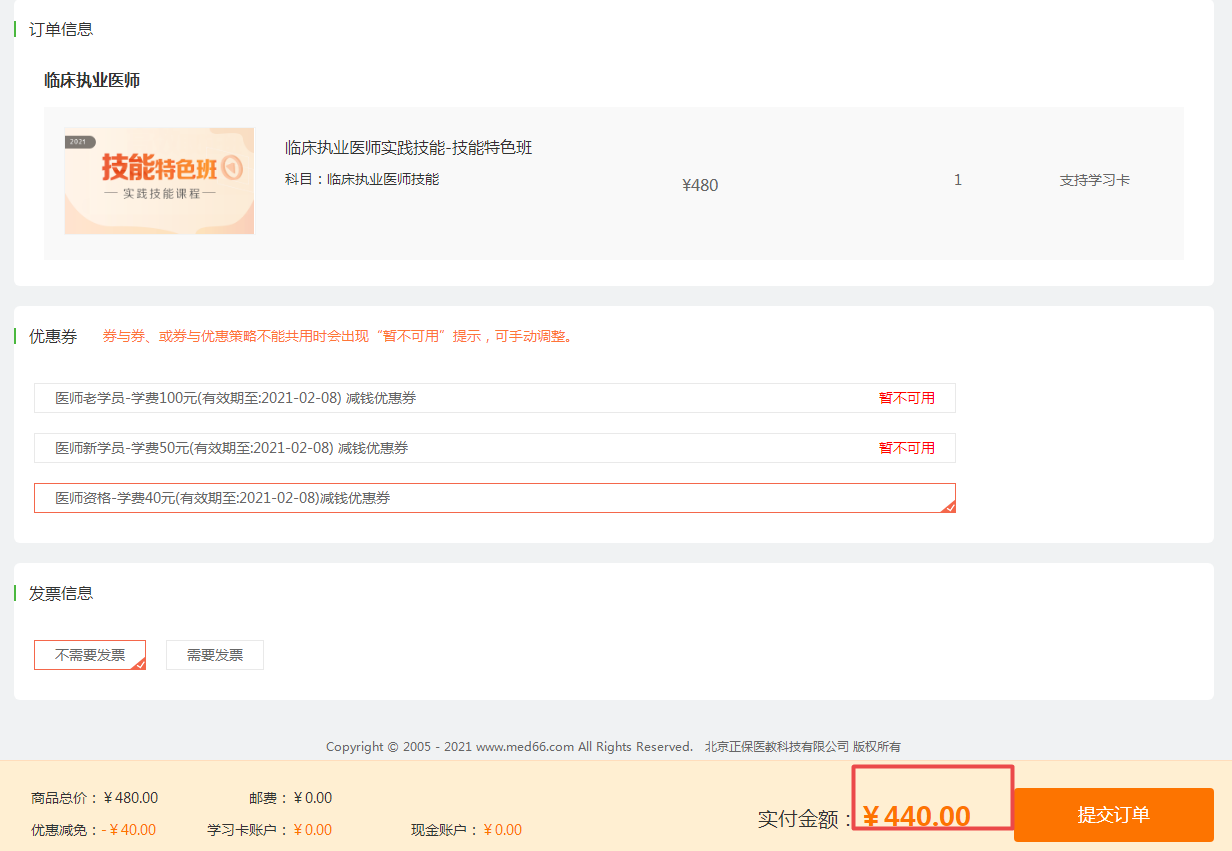Select the 医师老学员 100元 coupon
This screenshot has height=851, width=1232.
tap(235, 398)
